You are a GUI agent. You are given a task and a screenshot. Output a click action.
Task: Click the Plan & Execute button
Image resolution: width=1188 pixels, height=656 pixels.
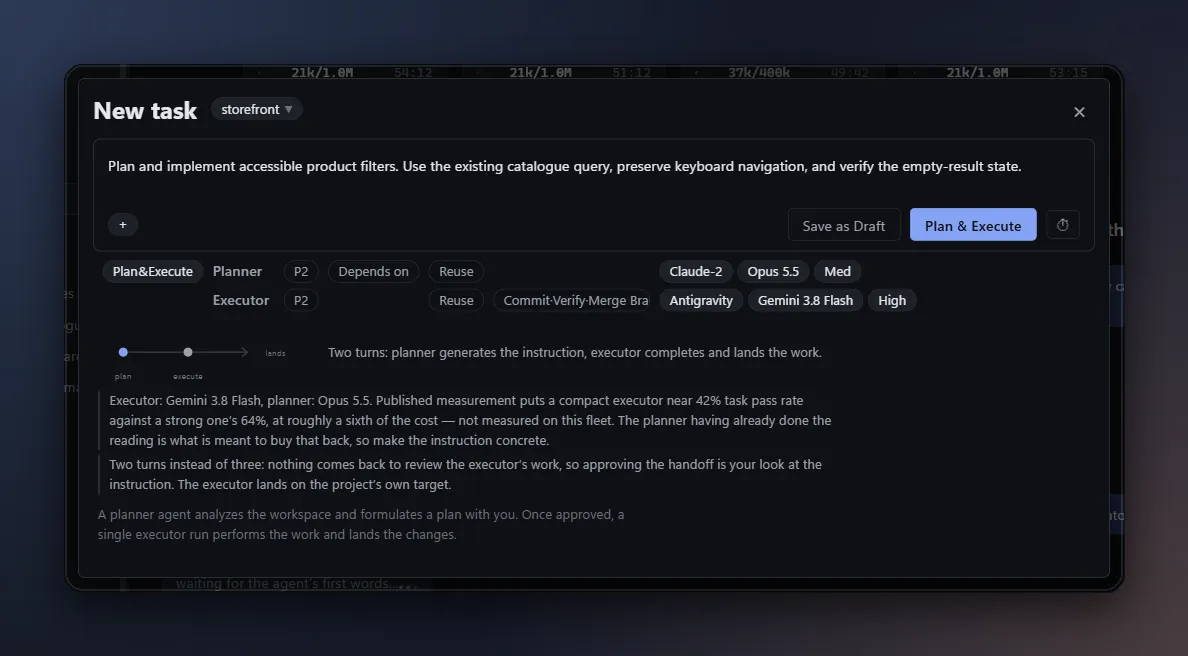point(973,226)
